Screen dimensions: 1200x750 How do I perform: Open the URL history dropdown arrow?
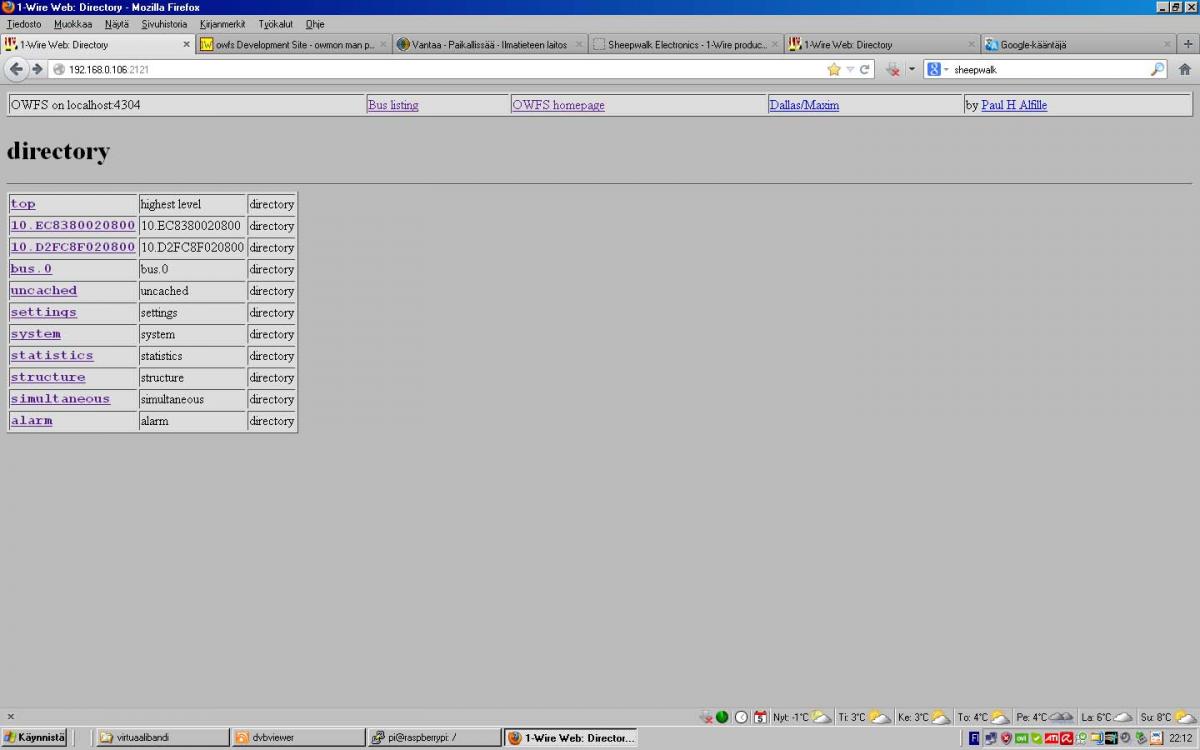coord(850,69)
